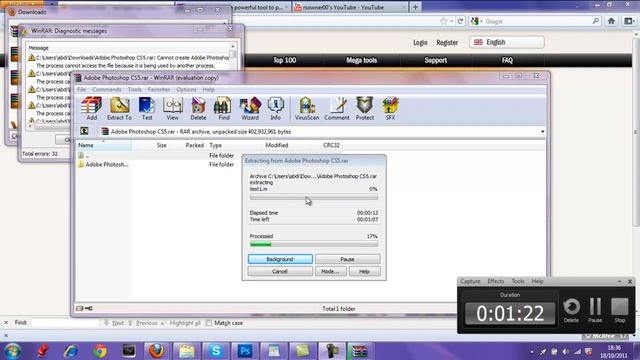Screen dimensions: 640x360
Task: Open the Wizard tool icon
Action: [x=250, y=109]
